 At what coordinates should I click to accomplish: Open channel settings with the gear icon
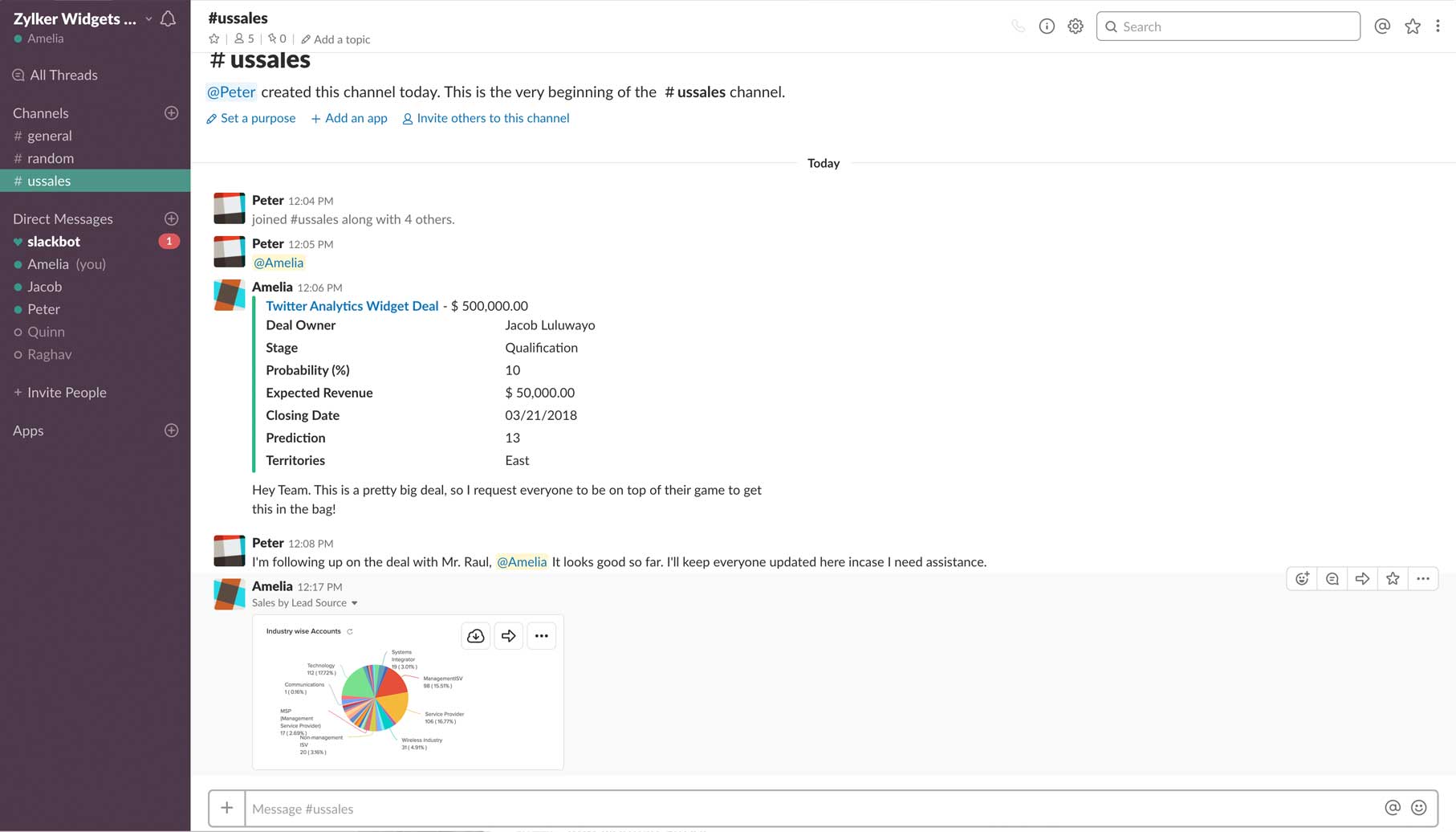pyautogui.click(x=1075, y=26)
